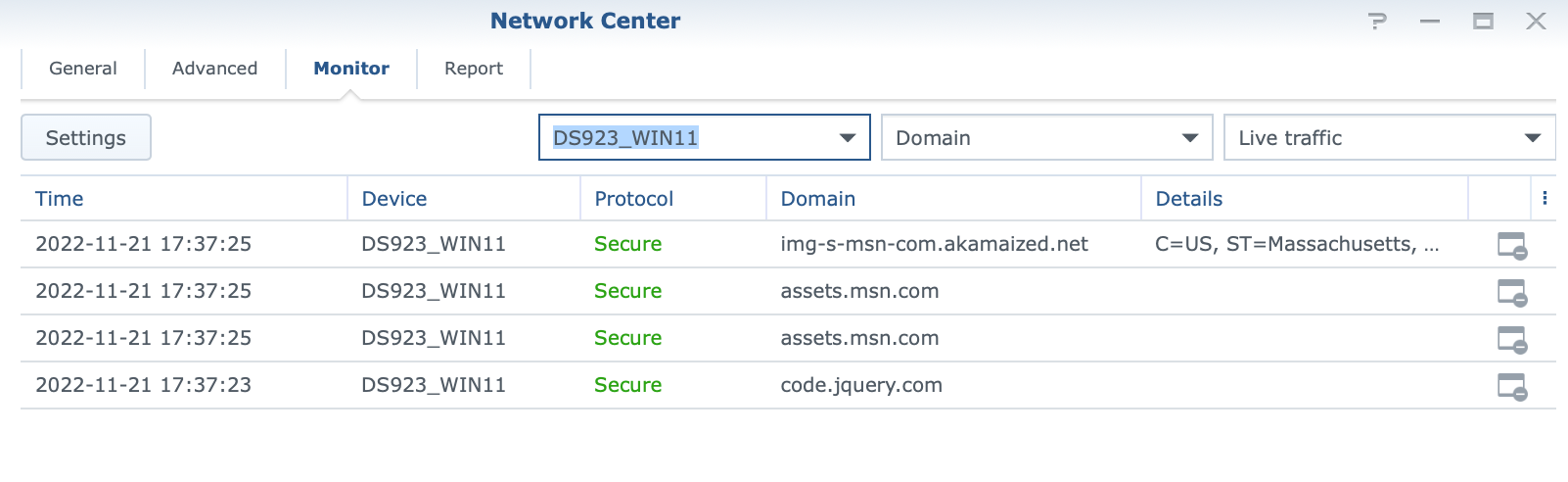Click block icon for code.jquery.com row

pos(1512,386)
